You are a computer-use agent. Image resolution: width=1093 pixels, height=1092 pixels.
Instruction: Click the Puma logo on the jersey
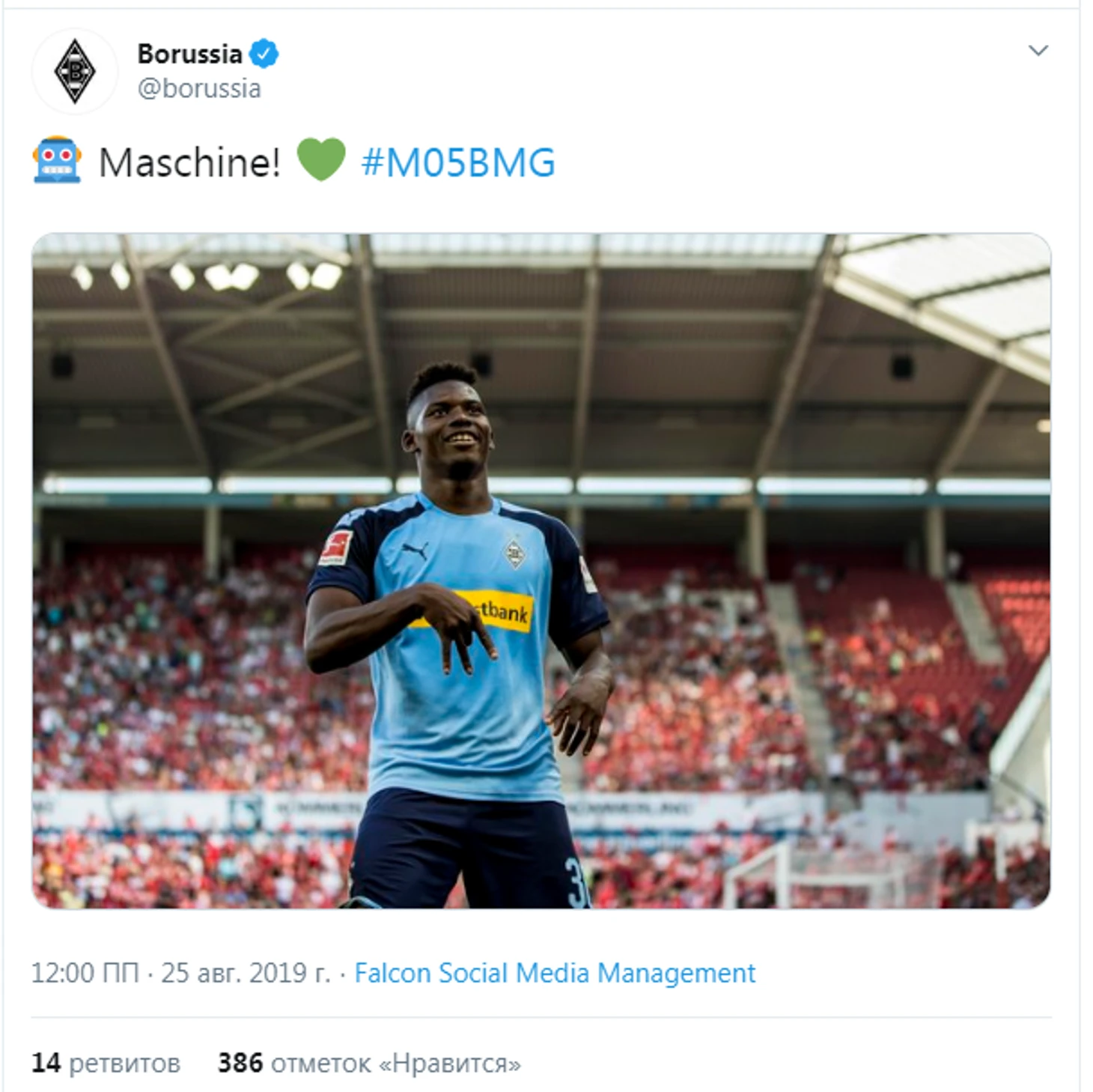click(414, 551)
